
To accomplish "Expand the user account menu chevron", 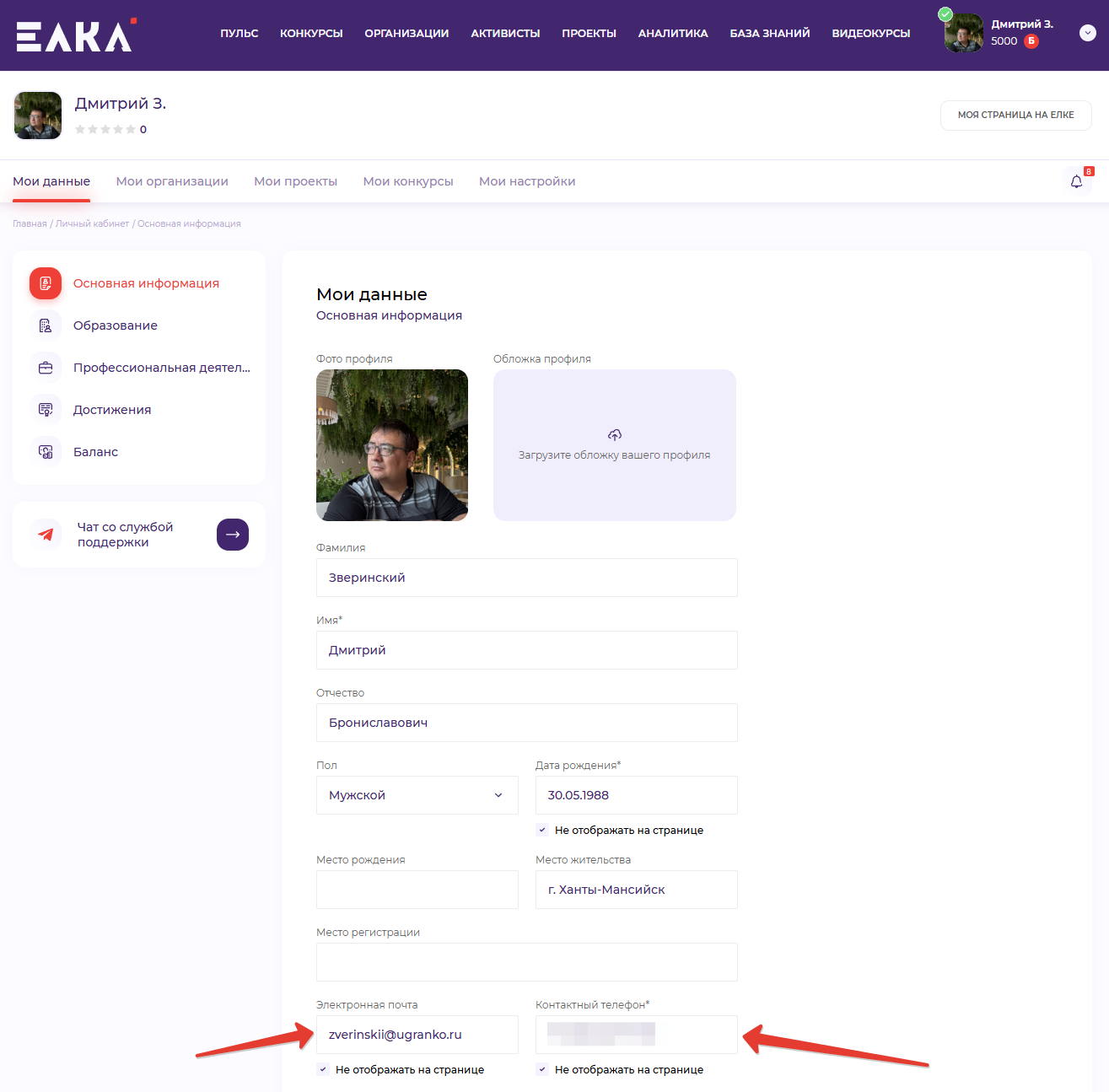I will (x=1087, y=33).
